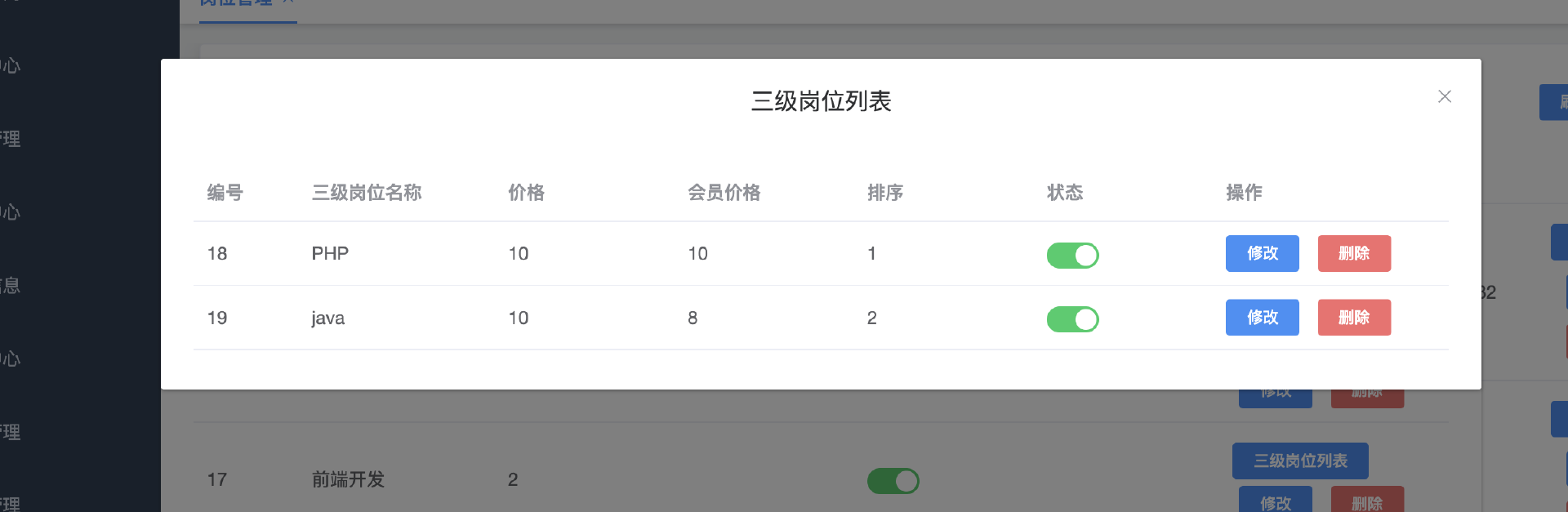
Task: Click the 三级岗位名称 column header
Action: (x=366, y=193)
